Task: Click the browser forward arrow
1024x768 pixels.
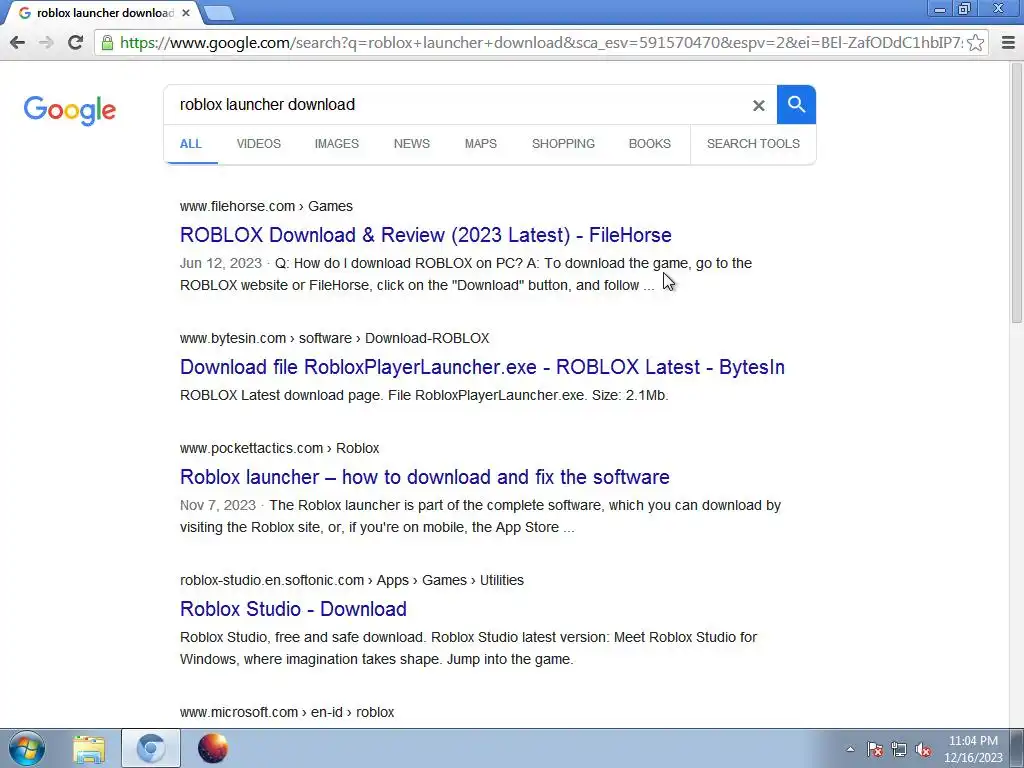Action: (x=46, y=43)
